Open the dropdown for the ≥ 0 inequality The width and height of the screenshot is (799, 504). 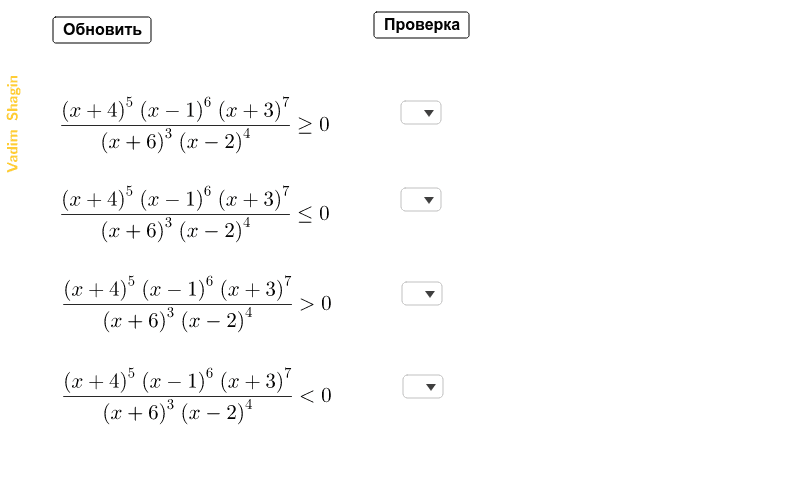pos(421,113)
